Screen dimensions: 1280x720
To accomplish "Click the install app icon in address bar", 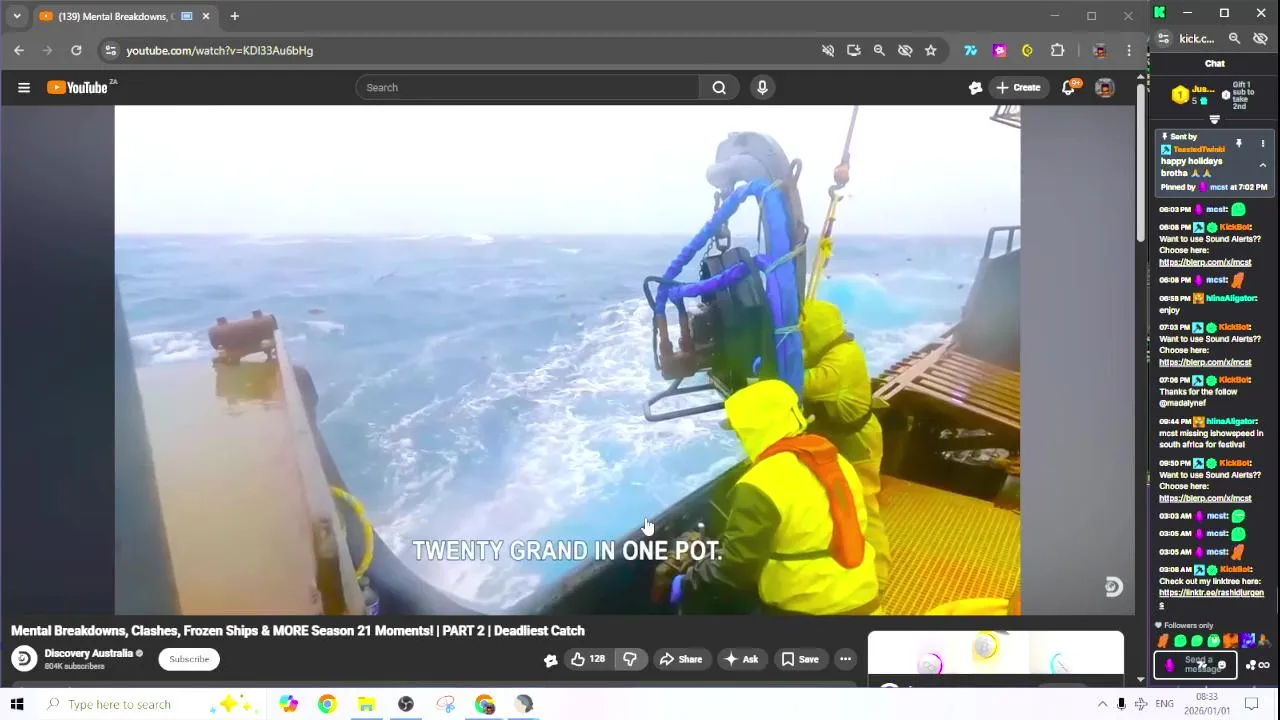I will 853,50.
